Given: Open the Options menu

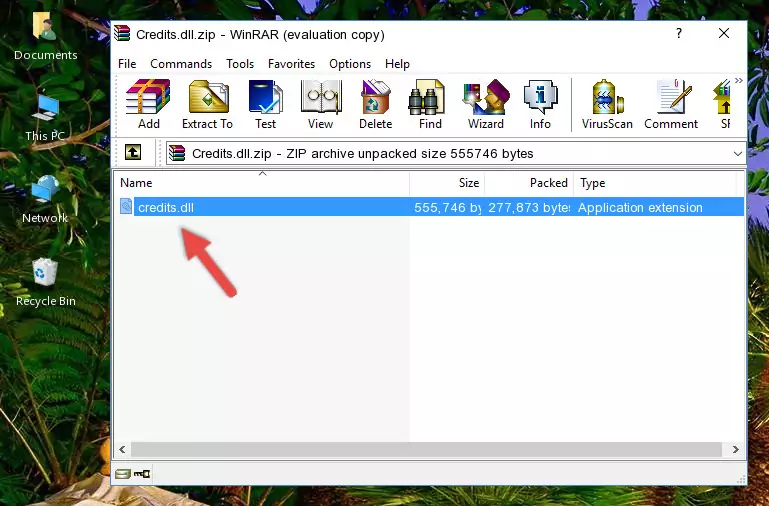Looking at the screenshot, I should (x=350, y=64).
